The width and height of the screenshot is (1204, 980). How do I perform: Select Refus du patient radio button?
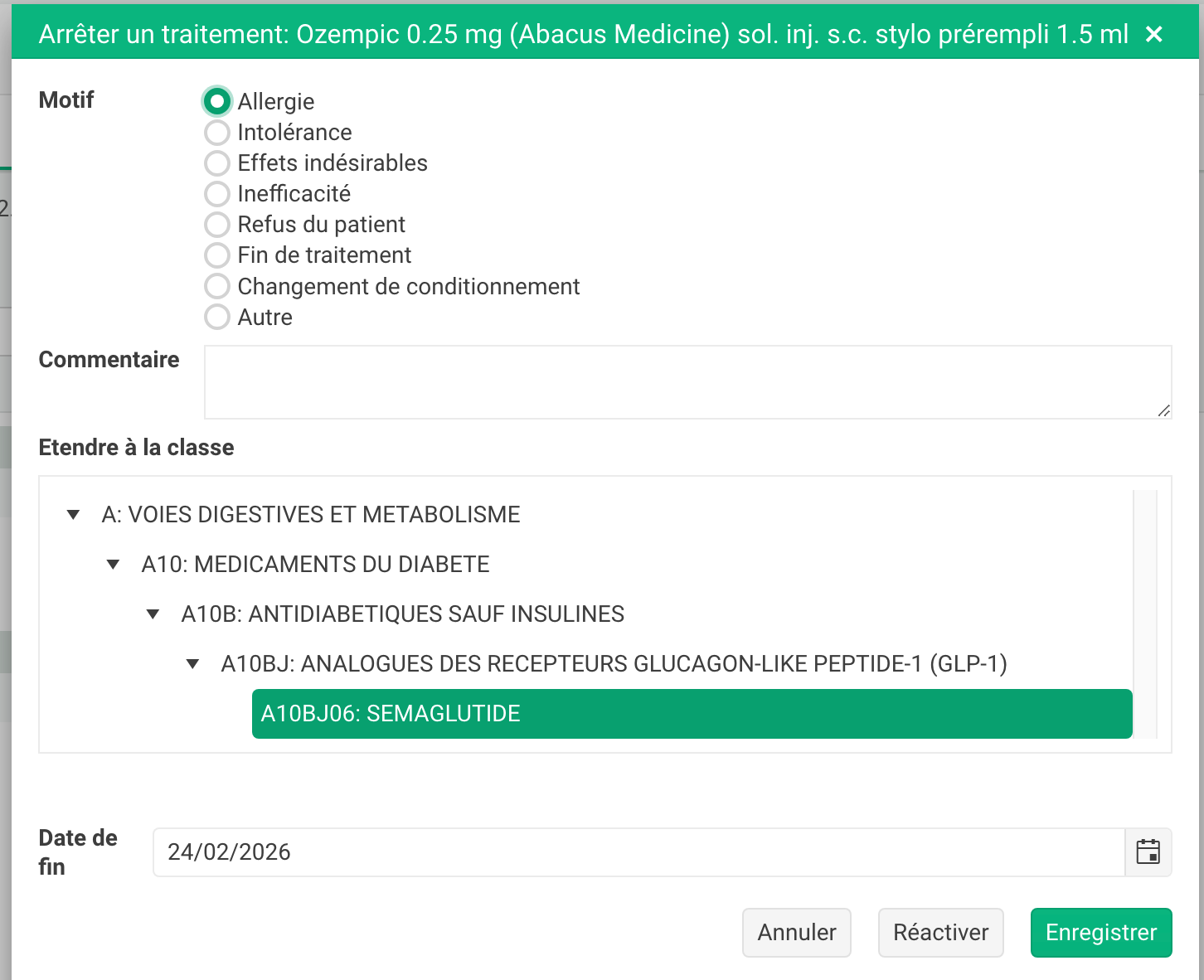pos(217,225)
